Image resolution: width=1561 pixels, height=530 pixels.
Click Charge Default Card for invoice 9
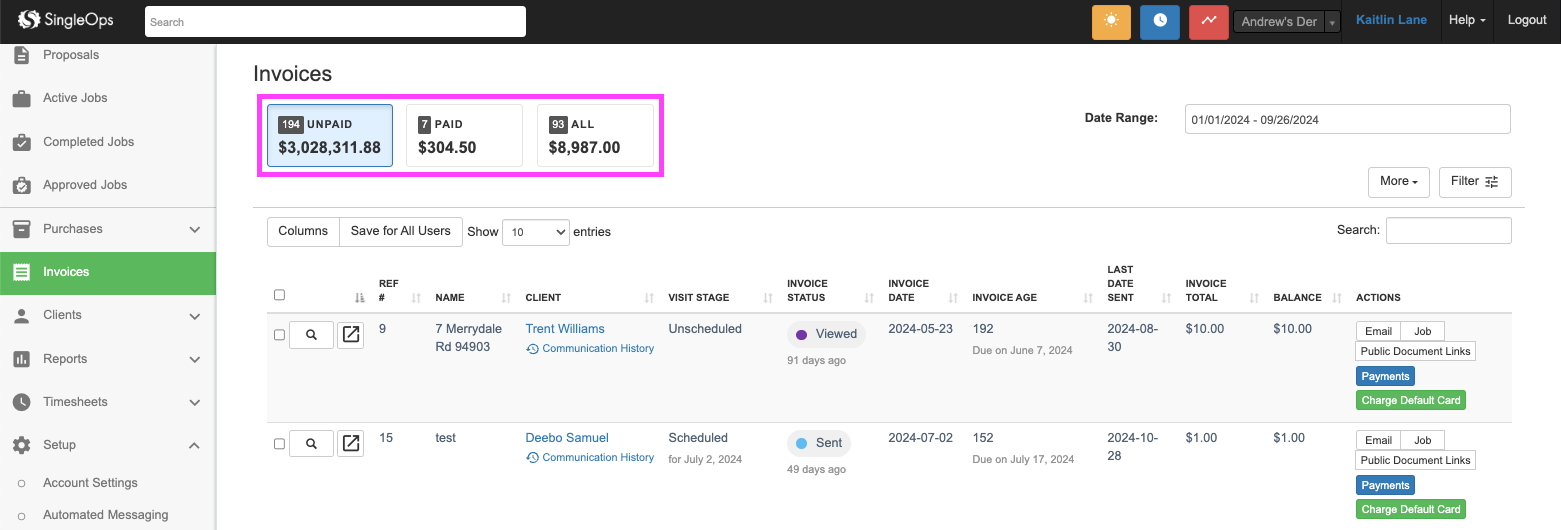(x=1410, y=400)
